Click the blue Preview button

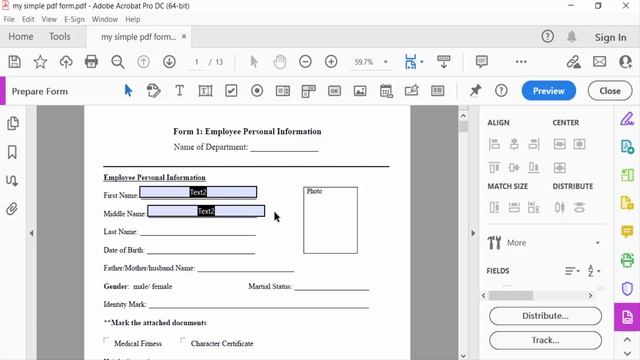tap(549, 91)
